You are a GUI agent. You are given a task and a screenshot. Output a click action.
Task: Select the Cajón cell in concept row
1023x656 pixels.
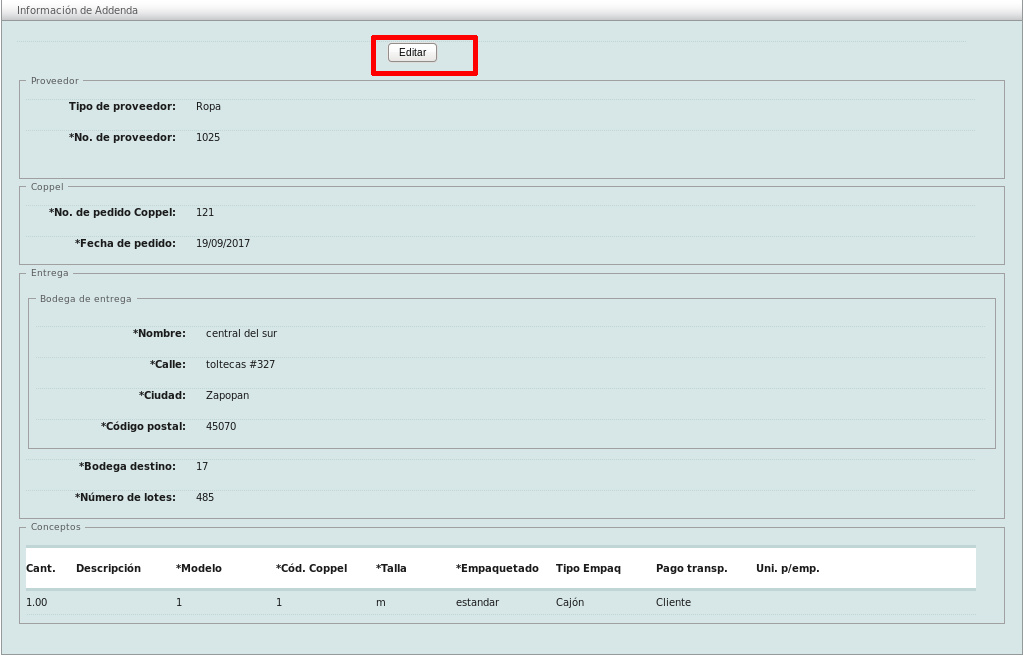[x=570, y=602]
